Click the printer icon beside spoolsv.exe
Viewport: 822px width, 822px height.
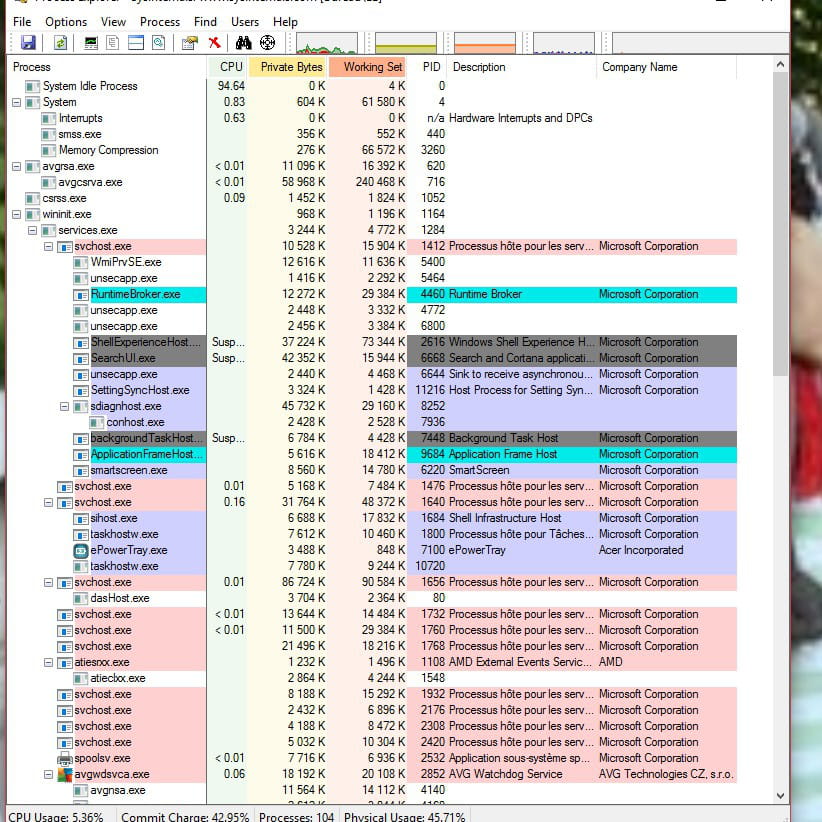tap(64, 759)
